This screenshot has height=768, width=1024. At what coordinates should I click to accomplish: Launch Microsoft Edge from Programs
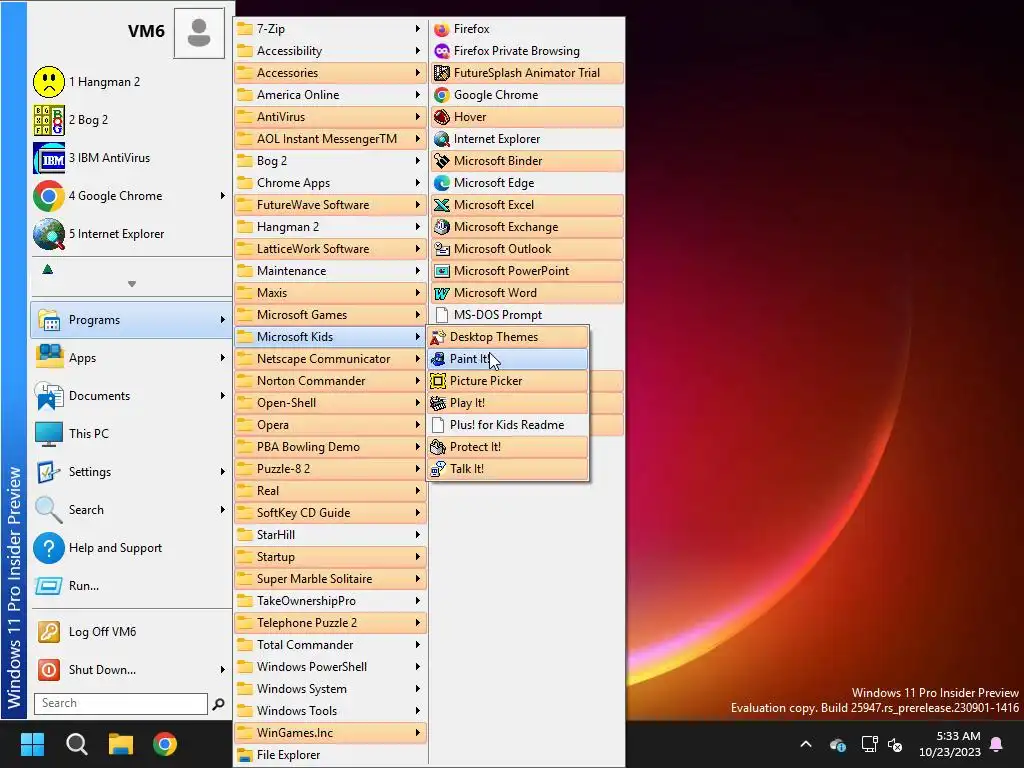527,183
